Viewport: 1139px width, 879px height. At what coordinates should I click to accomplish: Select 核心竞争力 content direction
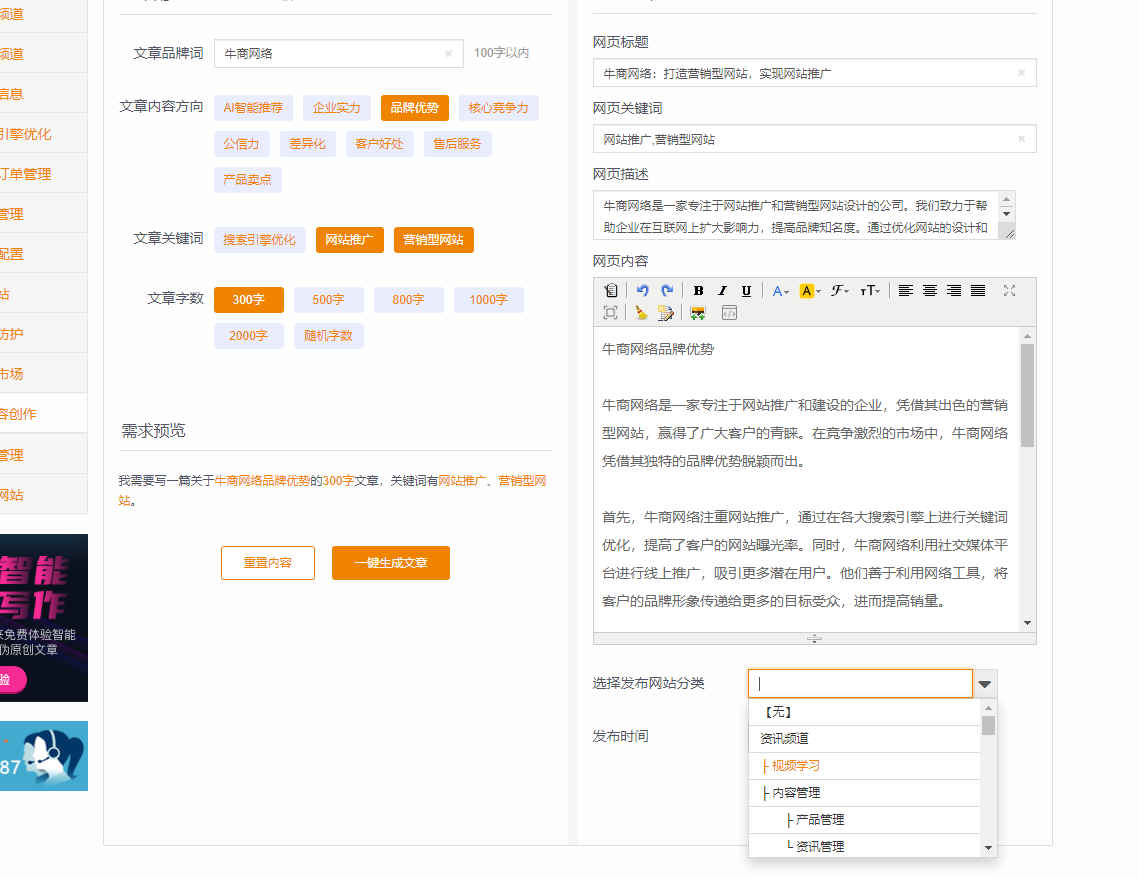[x=498, y=108]
